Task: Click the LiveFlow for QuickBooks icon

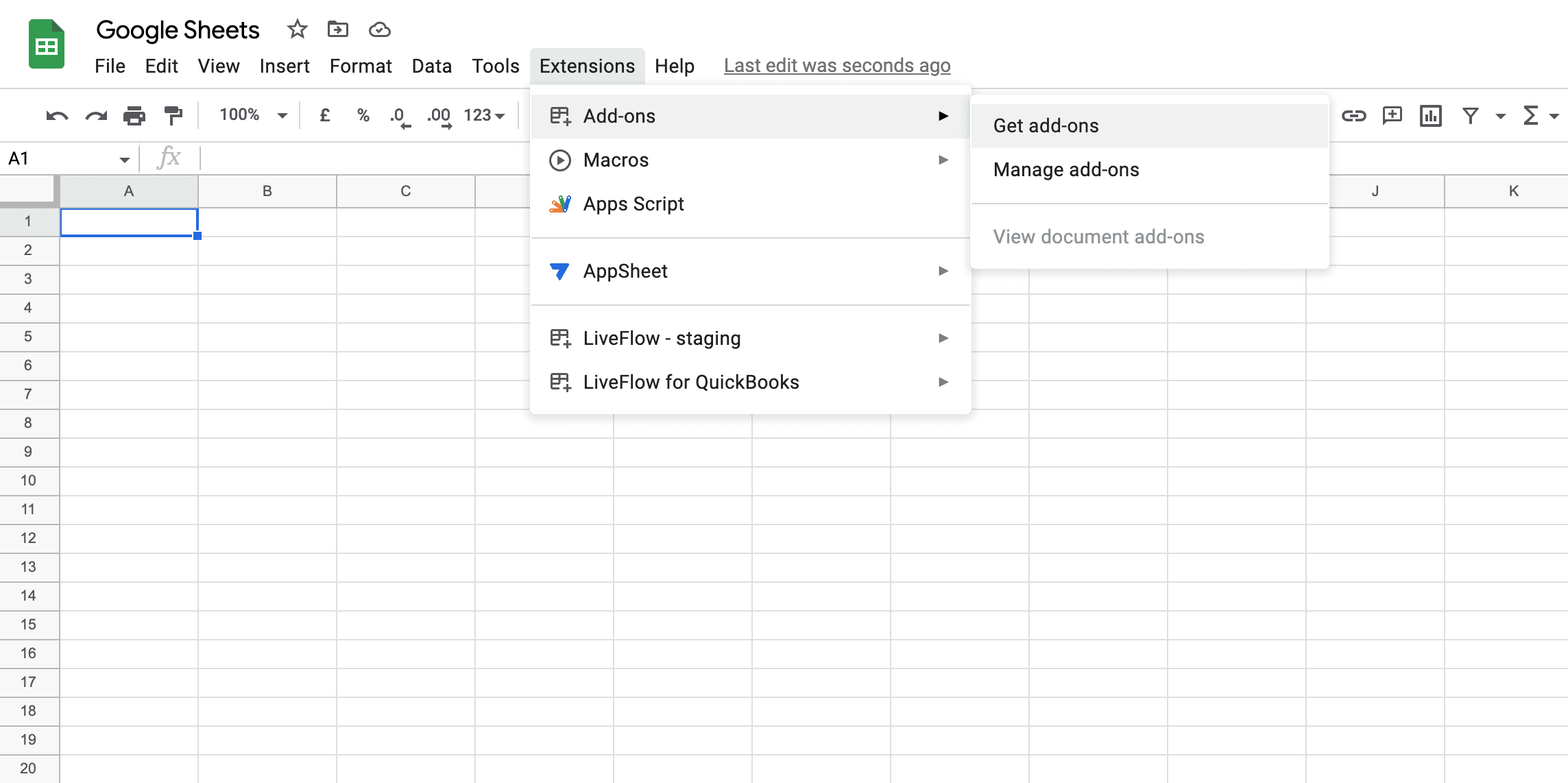Action: click(560, 382)
